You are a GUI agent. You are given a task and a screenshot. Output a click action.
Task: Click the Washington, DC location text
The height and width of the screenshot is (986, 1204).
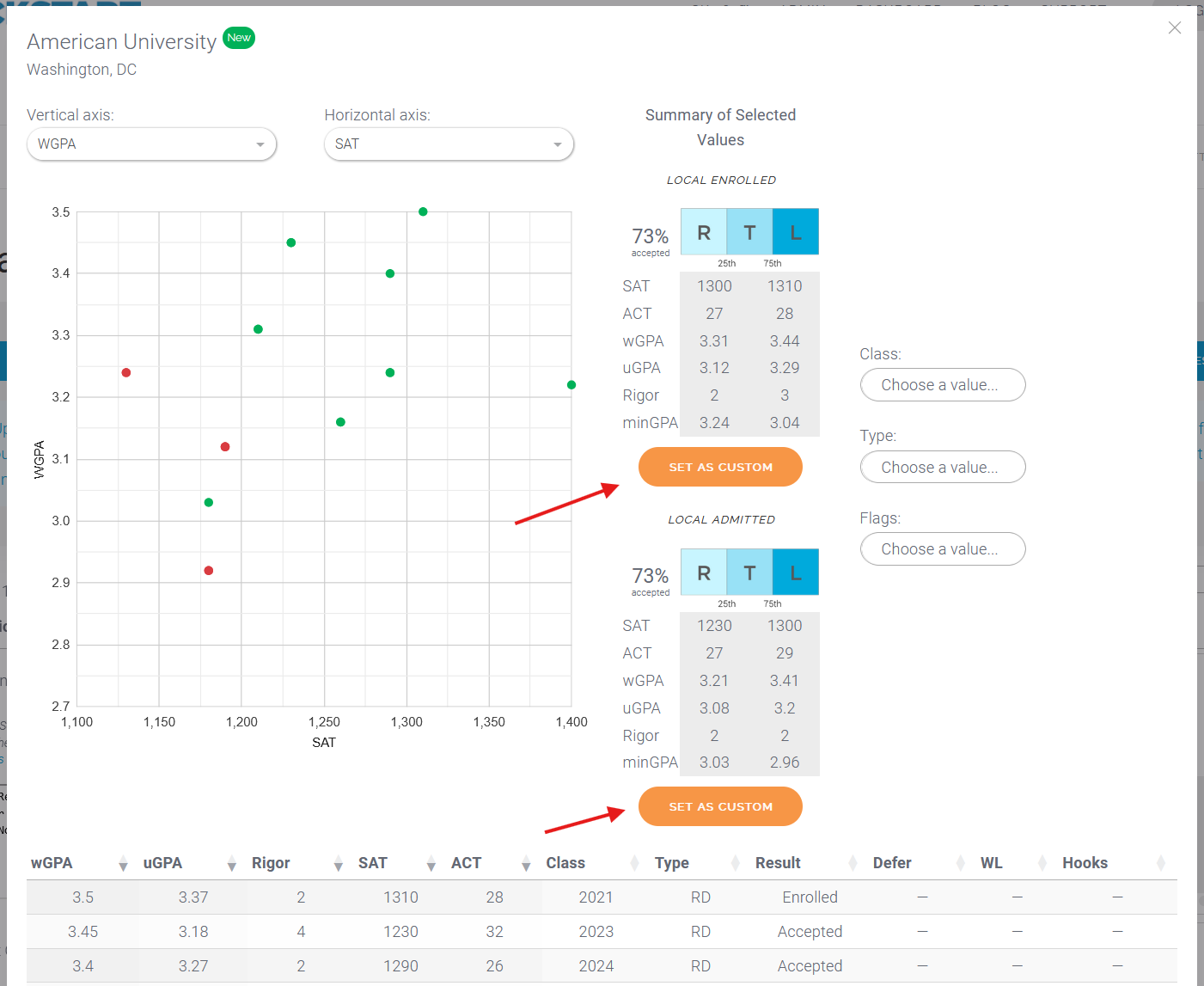(x=82, y=70)
